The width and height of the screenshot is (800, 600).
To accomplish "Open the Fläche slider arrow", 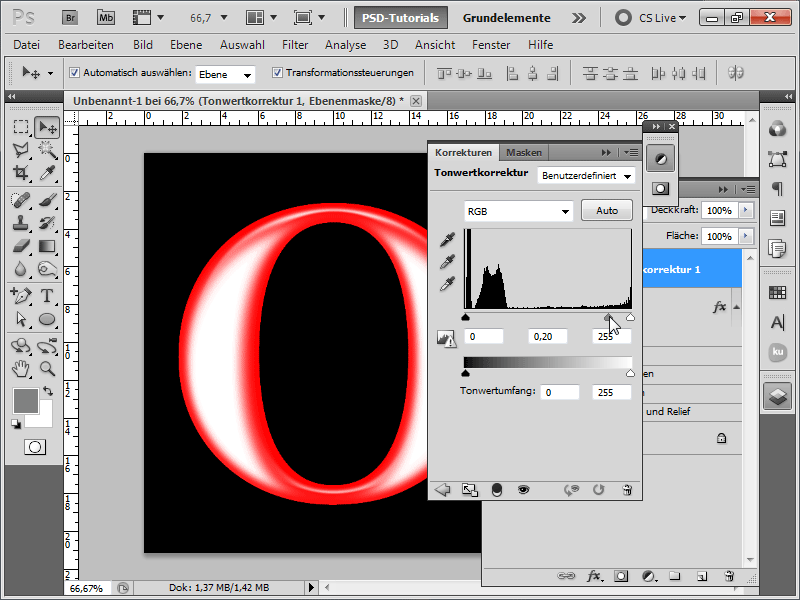I will (746, 236).
